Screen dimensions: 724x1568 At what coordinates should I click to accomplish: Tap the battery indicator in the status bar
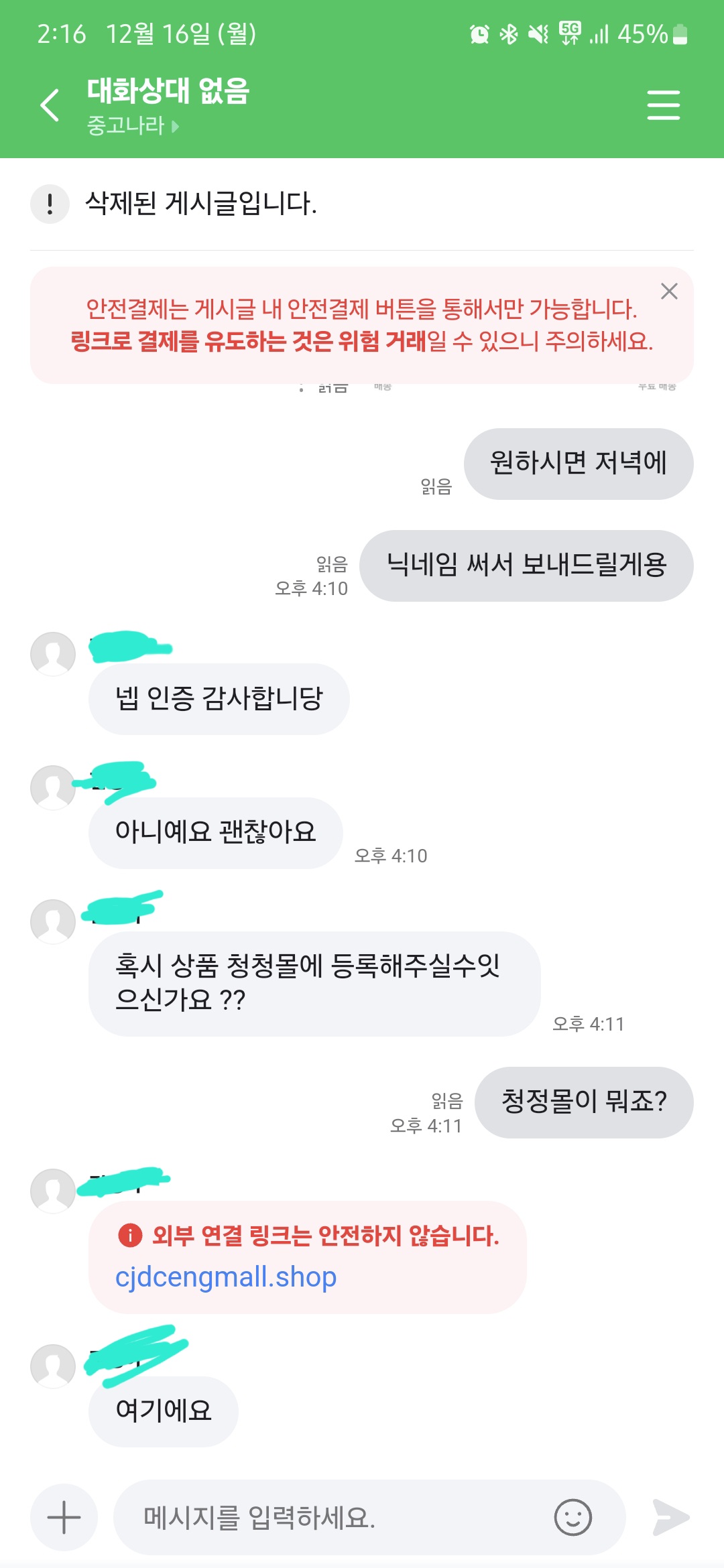[x=680, y=34]
